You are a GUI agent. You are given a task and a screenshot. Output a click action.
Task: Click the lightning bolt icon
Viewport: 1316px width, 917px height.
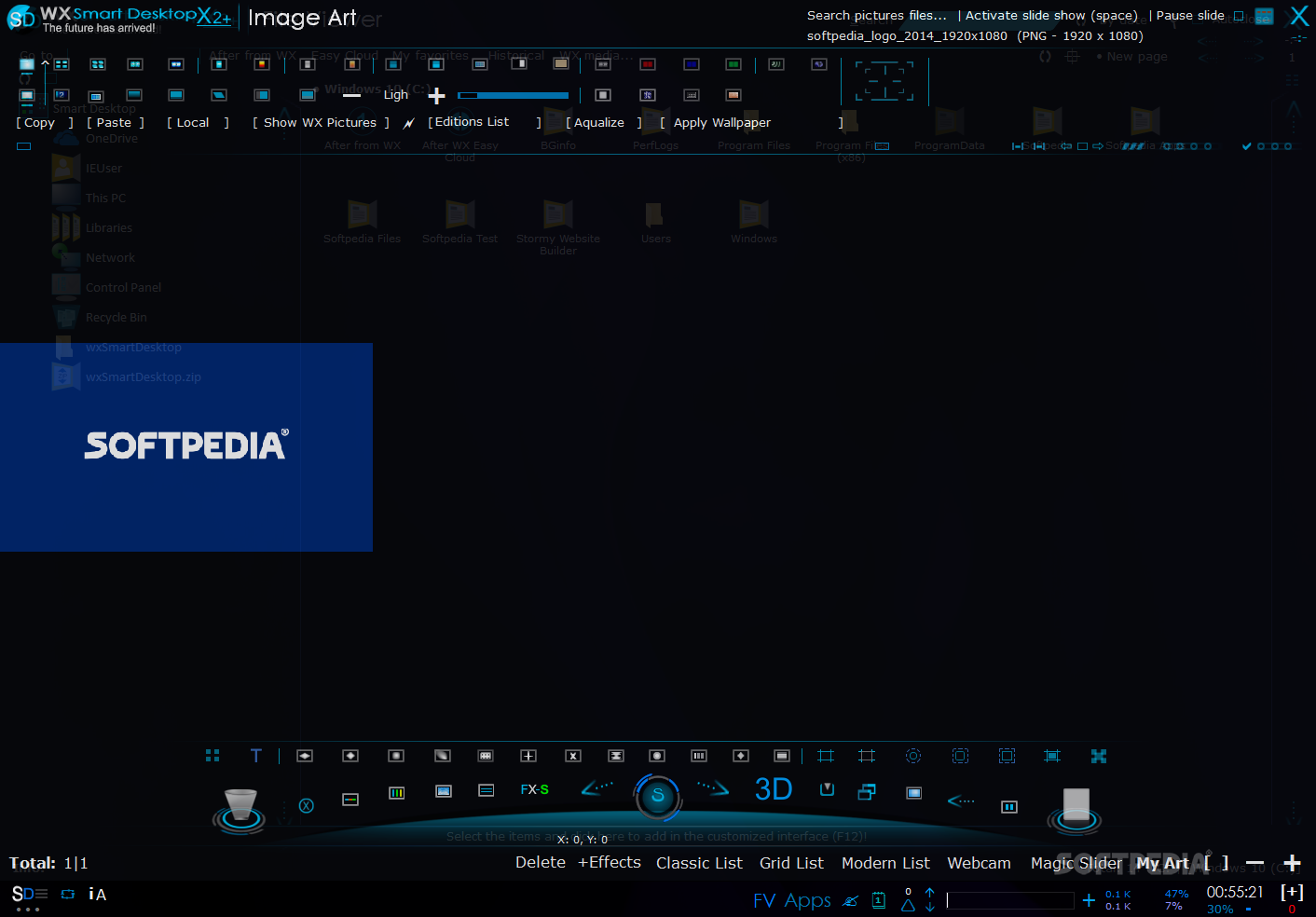tap(408, 123)
